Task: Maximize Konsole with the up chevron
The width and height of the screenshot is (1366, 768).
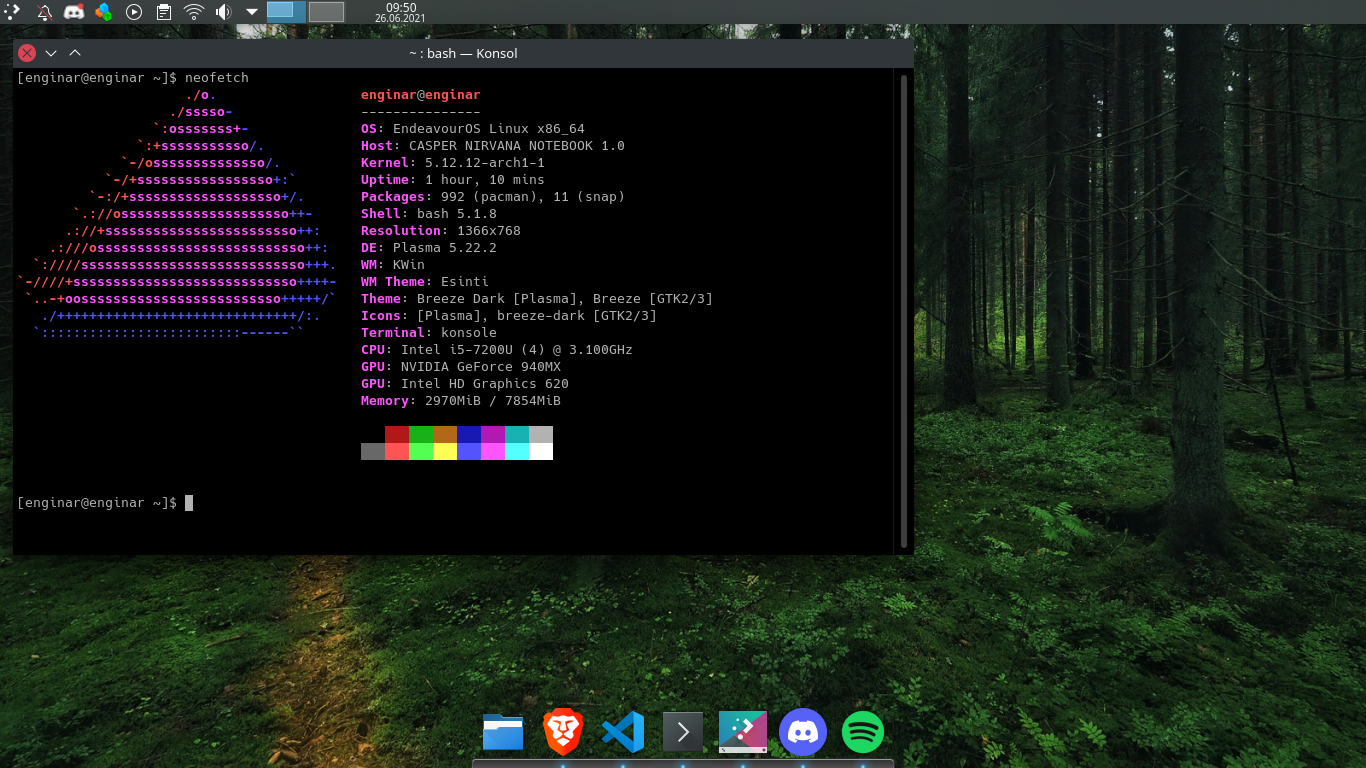Action: click(75, 53)
